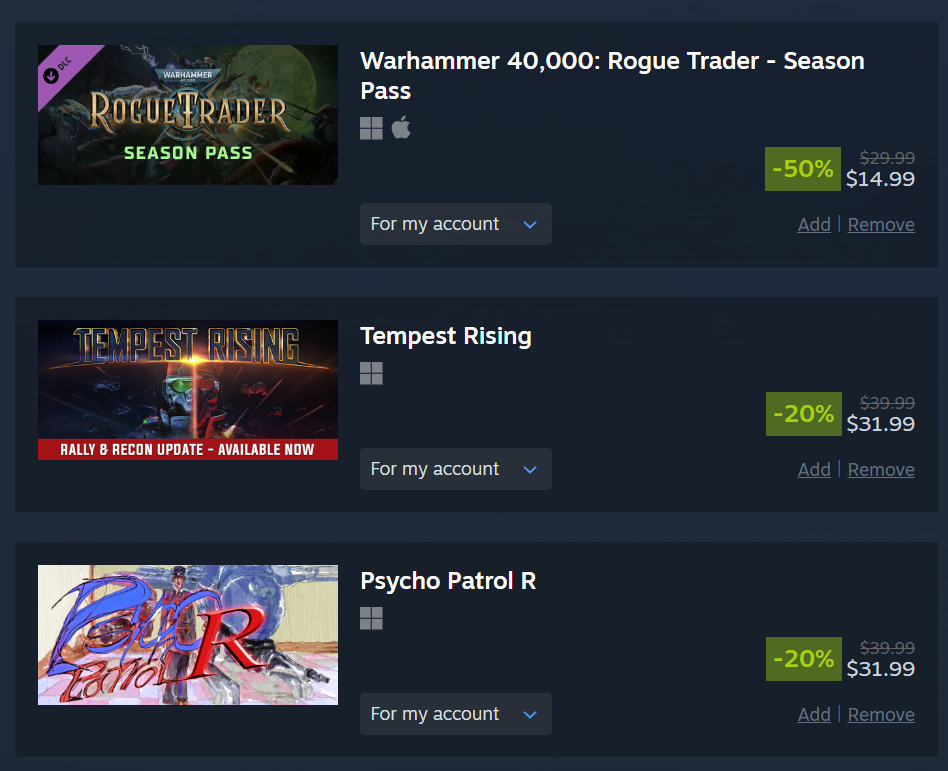Open Psycho Patrol R 'For my account' dropdown
Screen dimensions: 948x771
pyautogui.click(x=456, y=714)
